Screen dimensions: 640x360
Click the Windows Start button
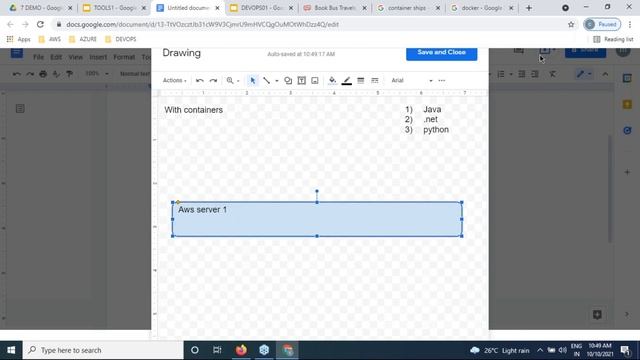point(11,350)
